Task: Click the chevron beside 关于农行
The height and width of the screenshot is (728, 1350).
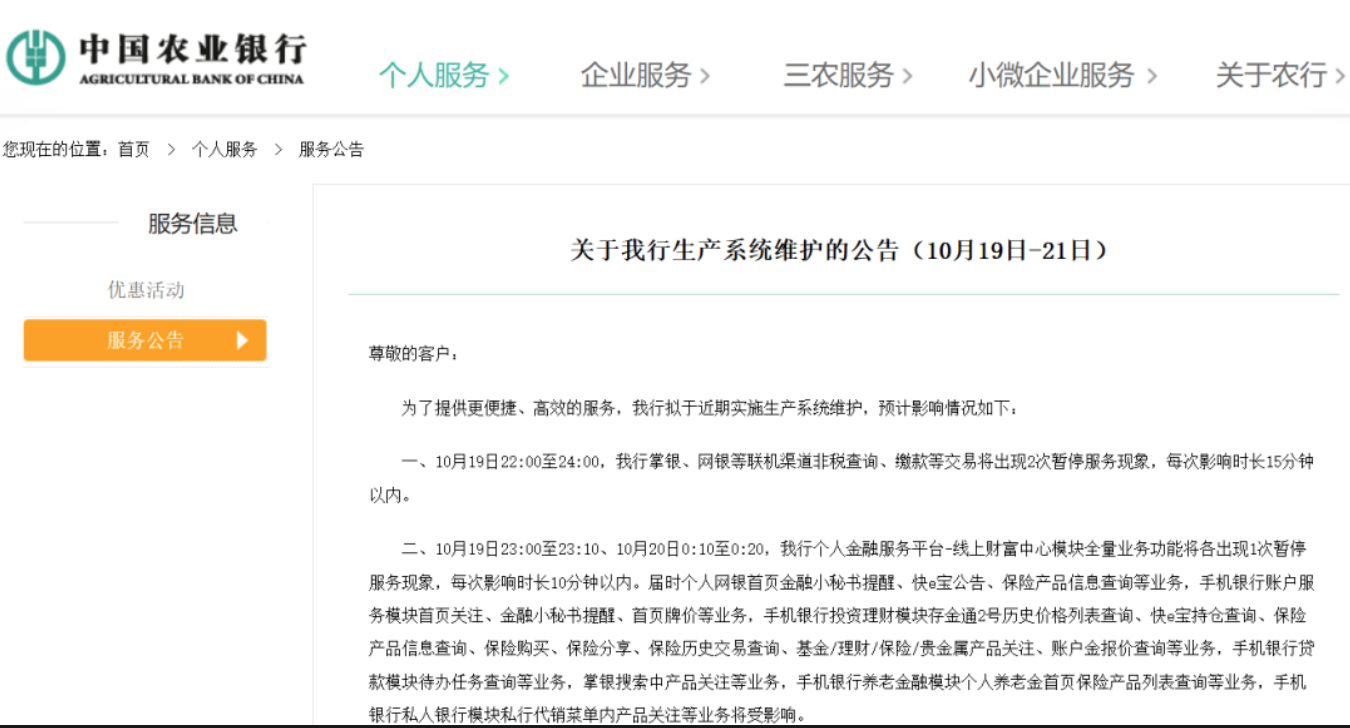Action: coord(1340,76)
